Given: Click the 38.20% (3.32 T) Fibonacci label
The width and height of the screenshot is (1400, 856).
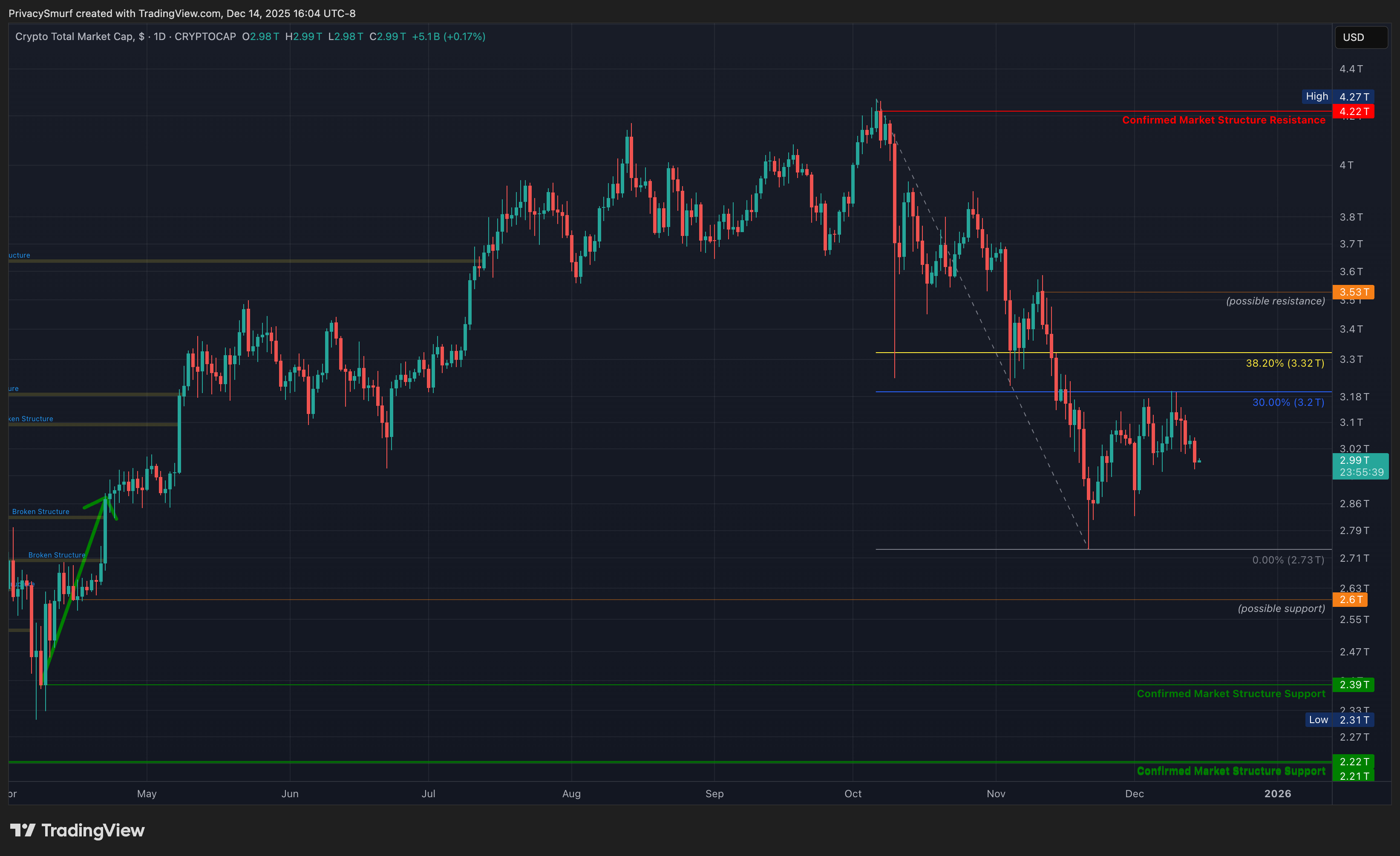Looking at the screenshot, I should coord(1285,363).
